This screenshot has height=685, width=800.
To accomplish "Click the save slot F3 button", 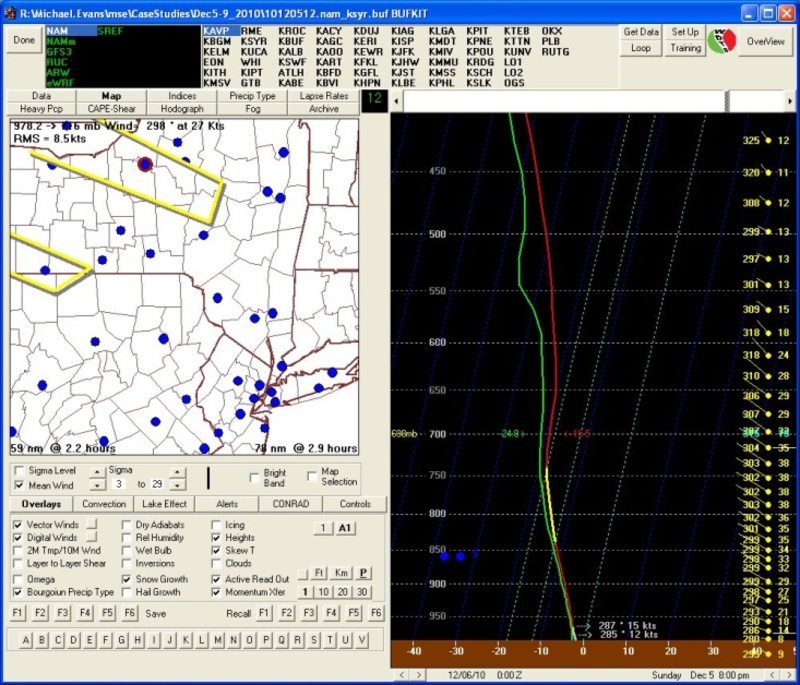I will [63, 613].
